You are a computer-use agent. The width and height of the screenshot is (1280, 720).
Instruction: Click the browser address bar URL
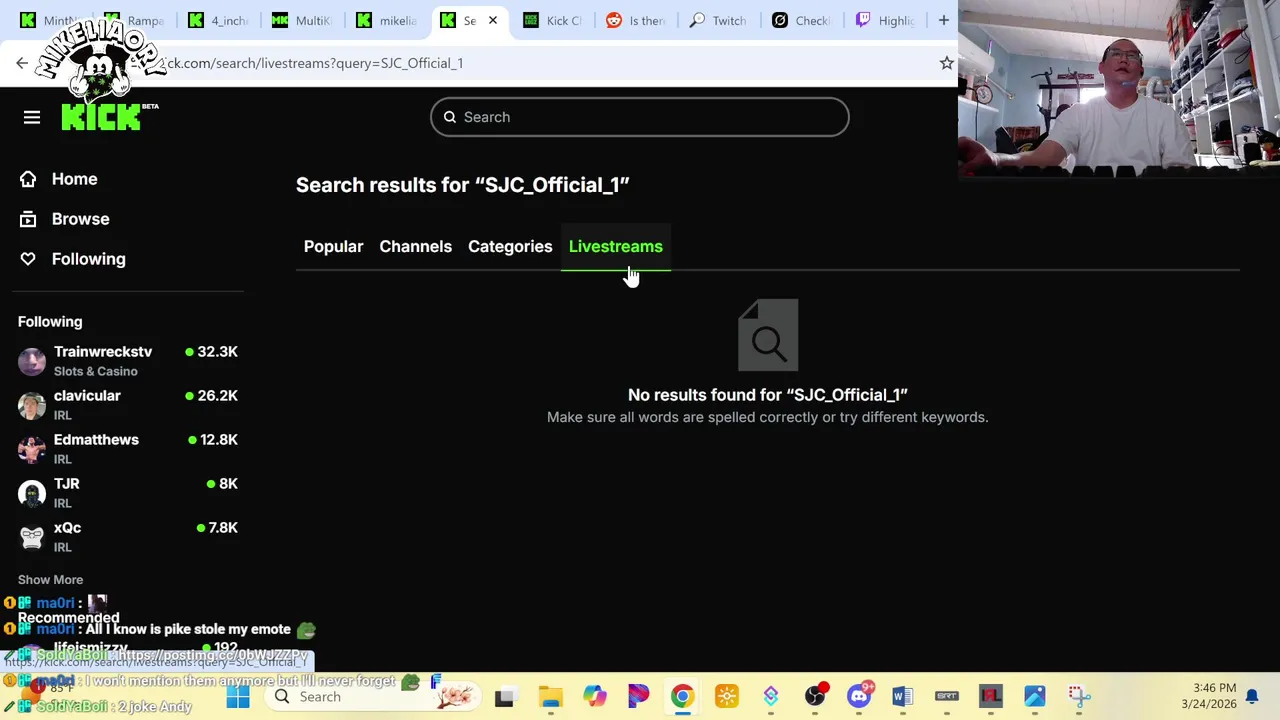(312, 63)
